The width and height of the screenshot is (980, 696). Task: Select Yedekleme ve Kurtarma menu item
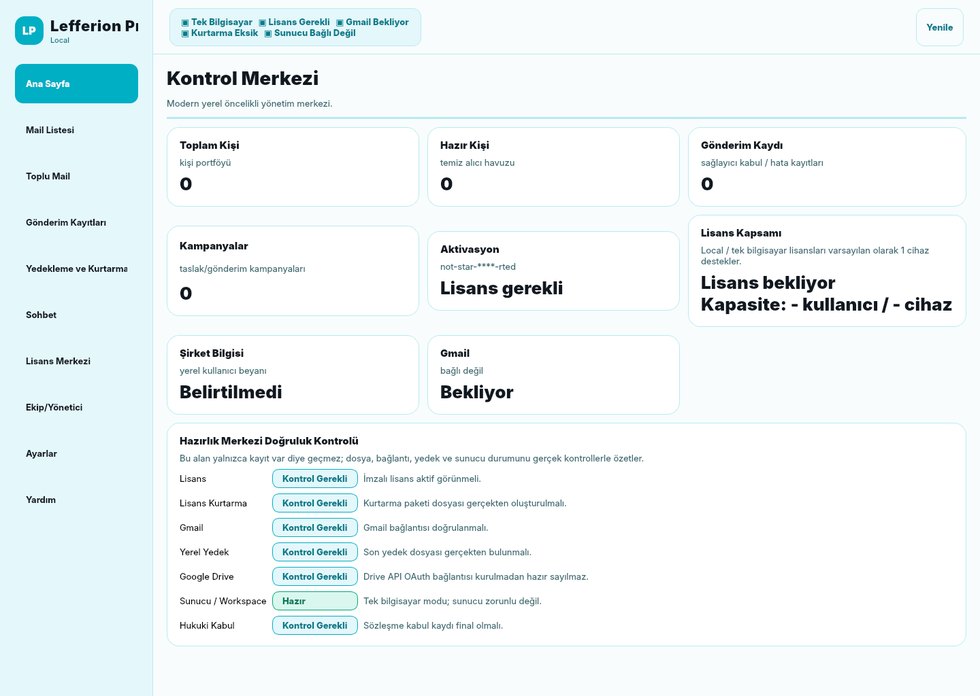tap(76, 269)
